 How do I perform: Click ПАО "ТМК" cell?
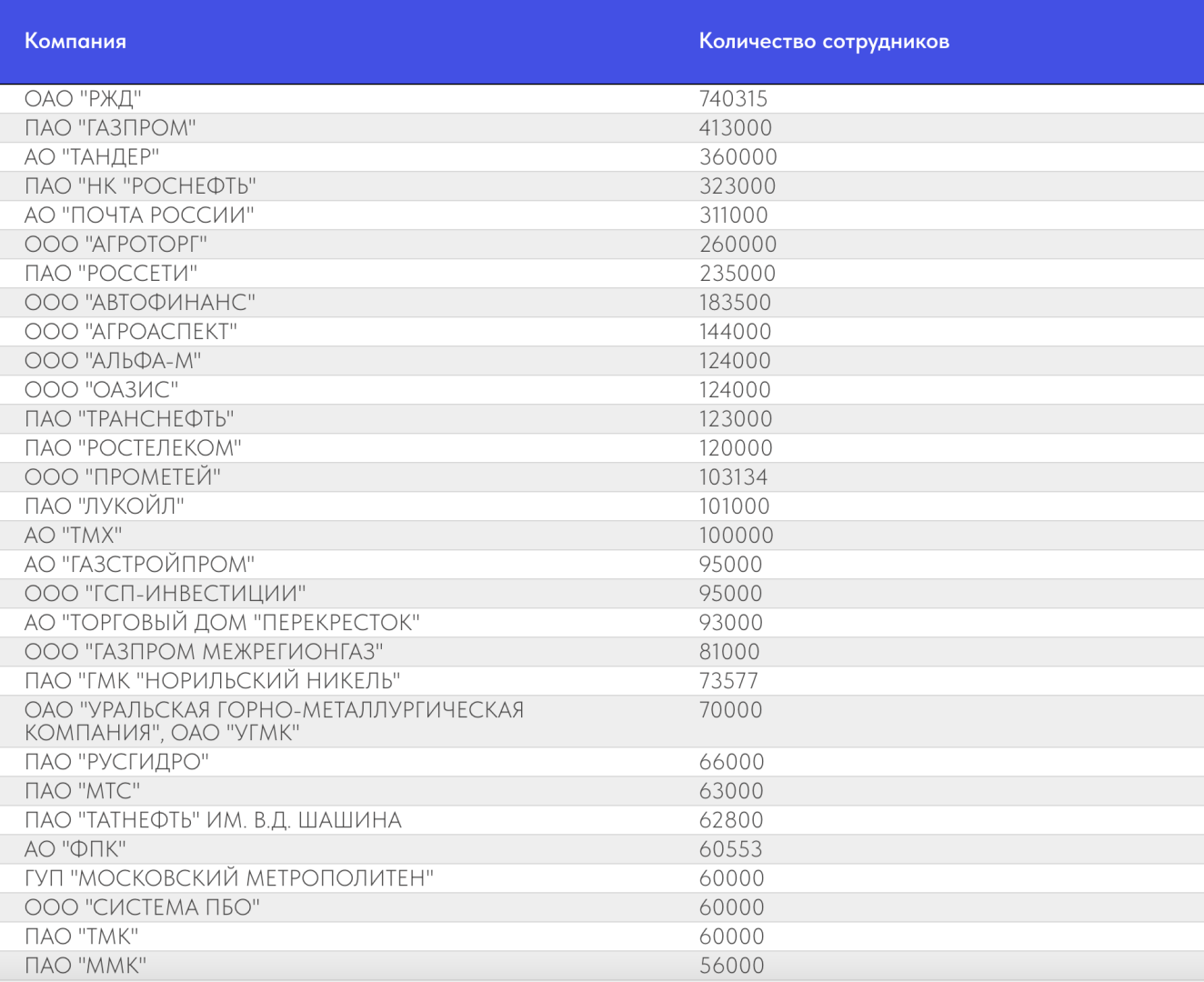point(81,936)
